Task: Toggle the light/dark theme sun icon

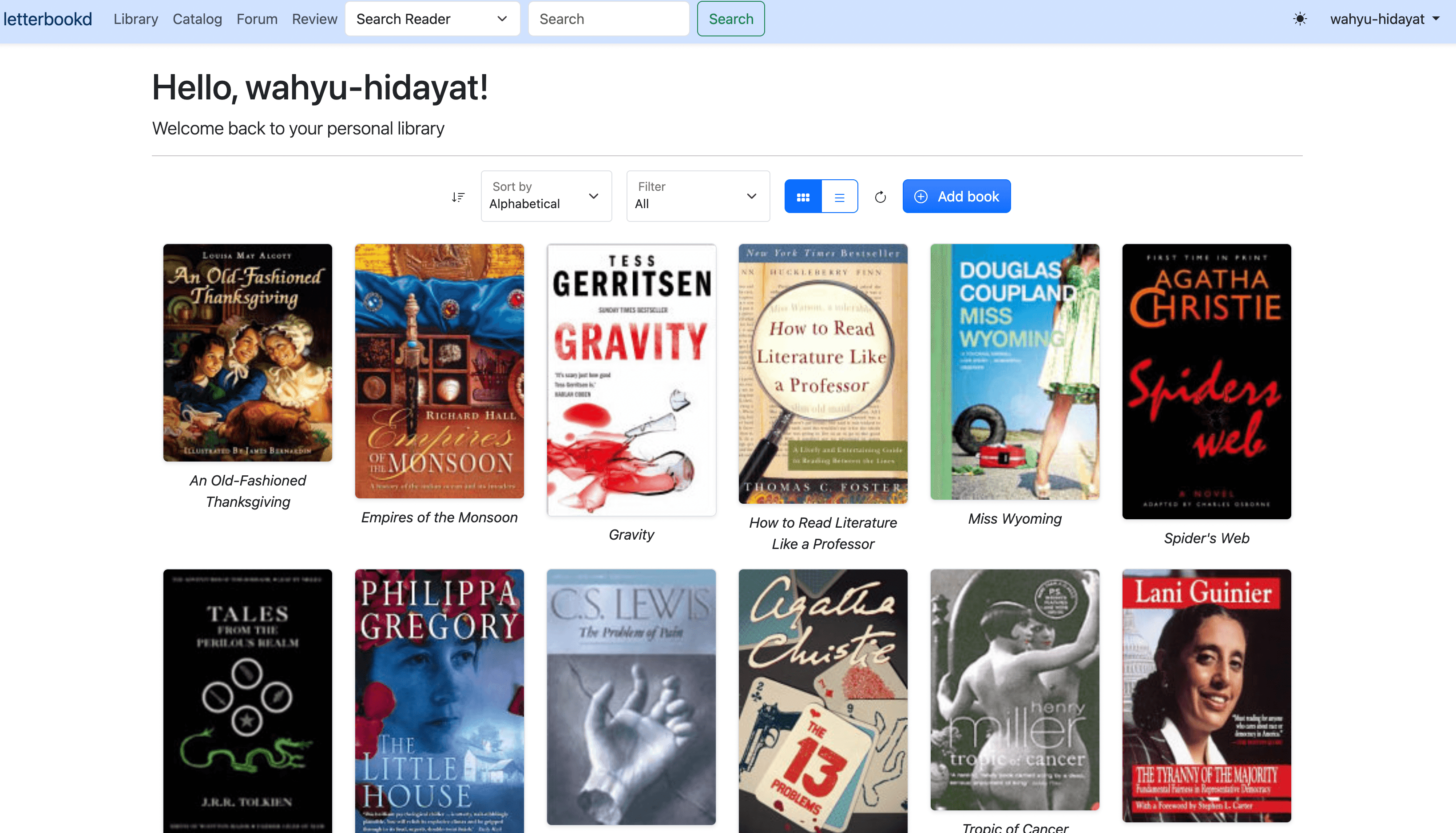Action: click(1300, 19)
